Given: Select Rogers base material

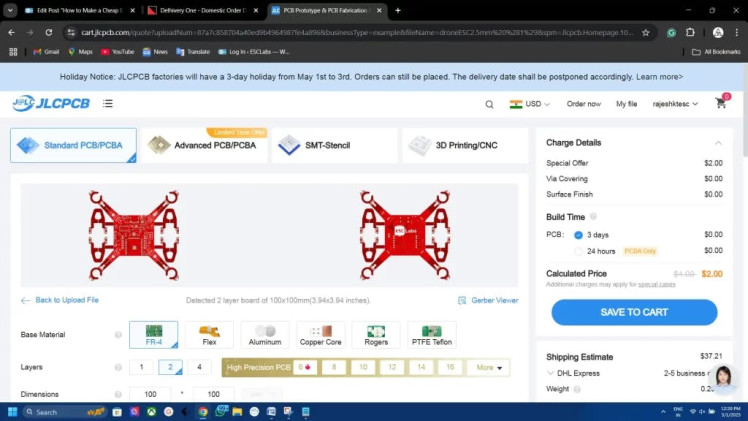Looking at the screenshot, I should point(376,335).
